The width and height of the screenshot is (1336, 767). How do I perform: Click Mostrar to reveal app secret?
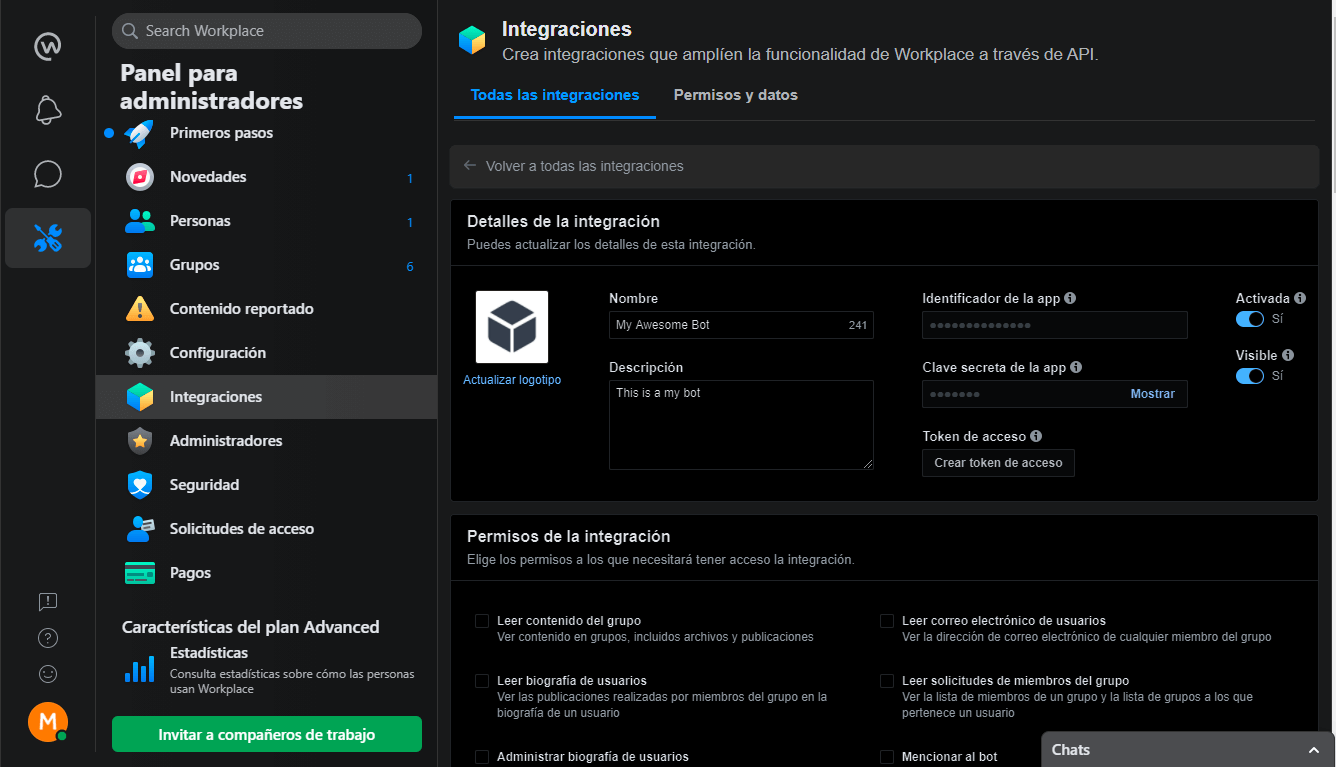(x=1152, y=394)
